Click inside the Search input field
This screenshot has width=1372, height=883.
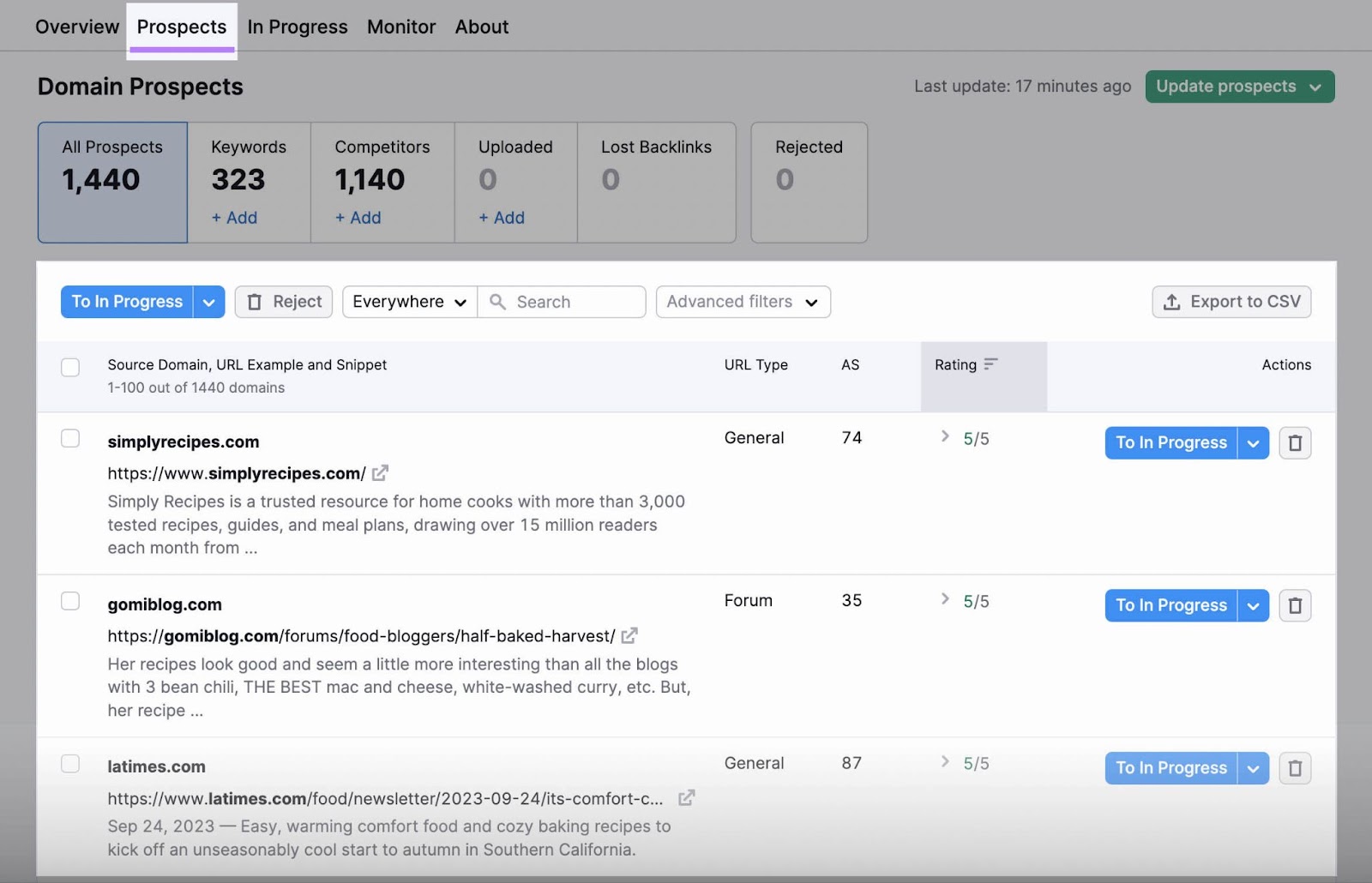tap(562, 302)
